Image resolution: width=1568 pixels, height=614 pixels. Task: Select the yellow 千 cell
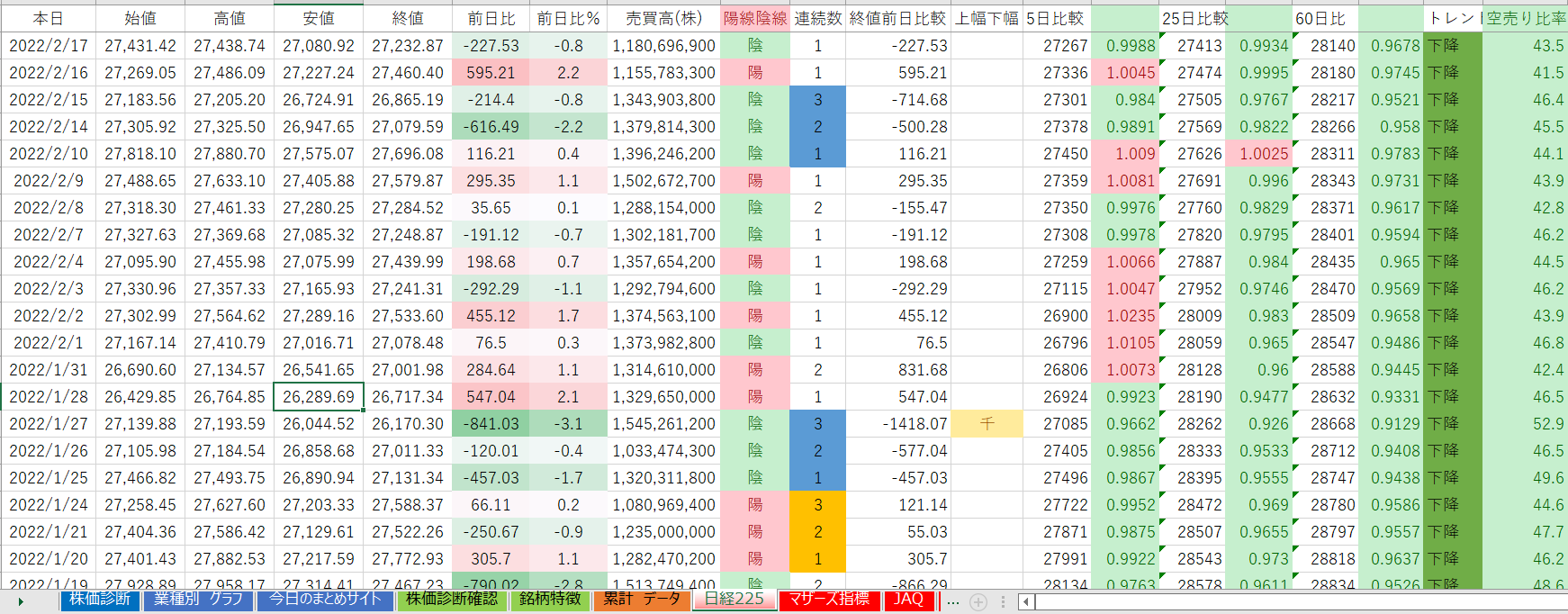point(987,423)
